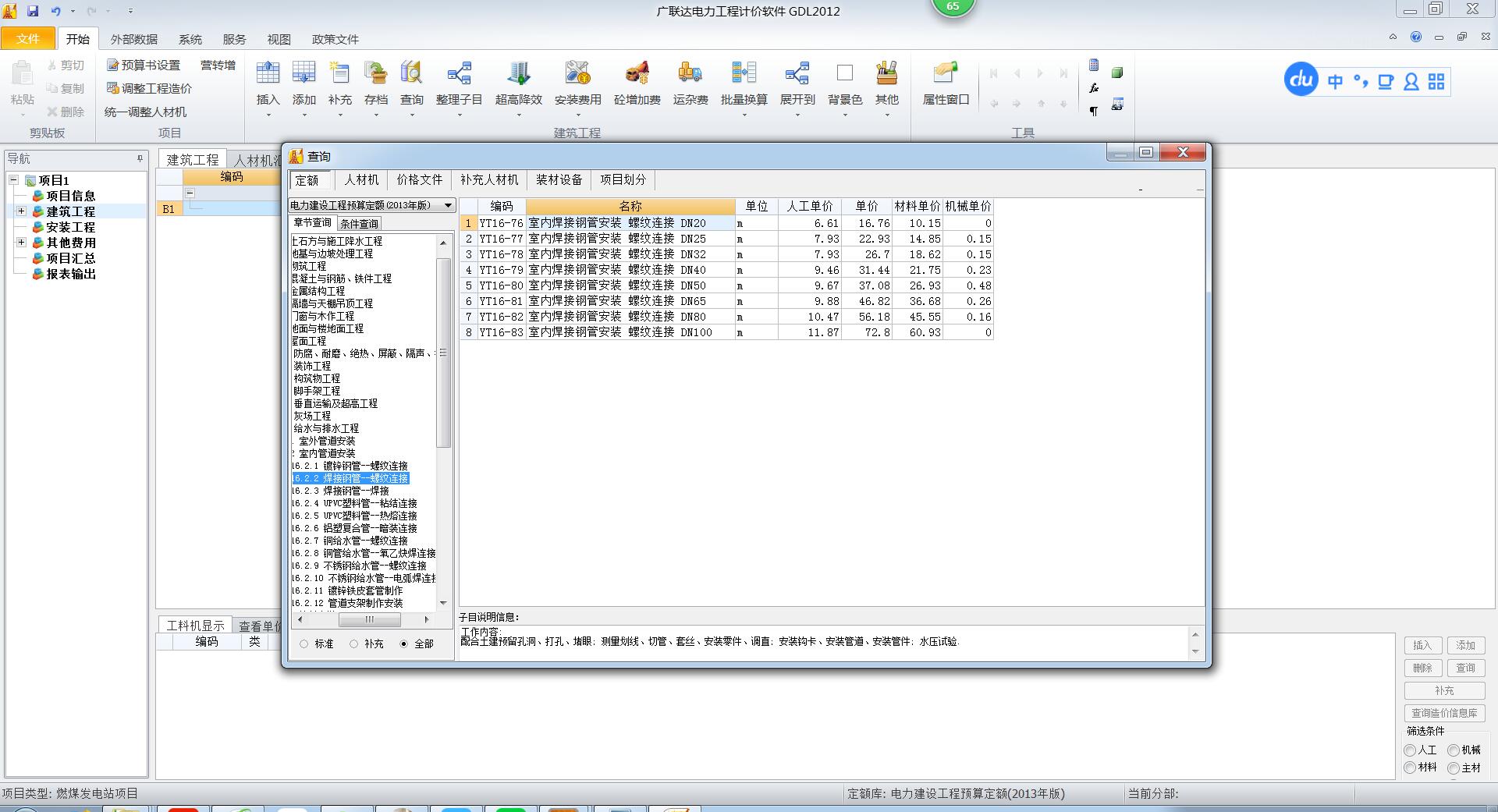The image size is (1498, 812).
Task: Open the 电力建设工程预算定额 quota dropdown
Action: (448, 205)
